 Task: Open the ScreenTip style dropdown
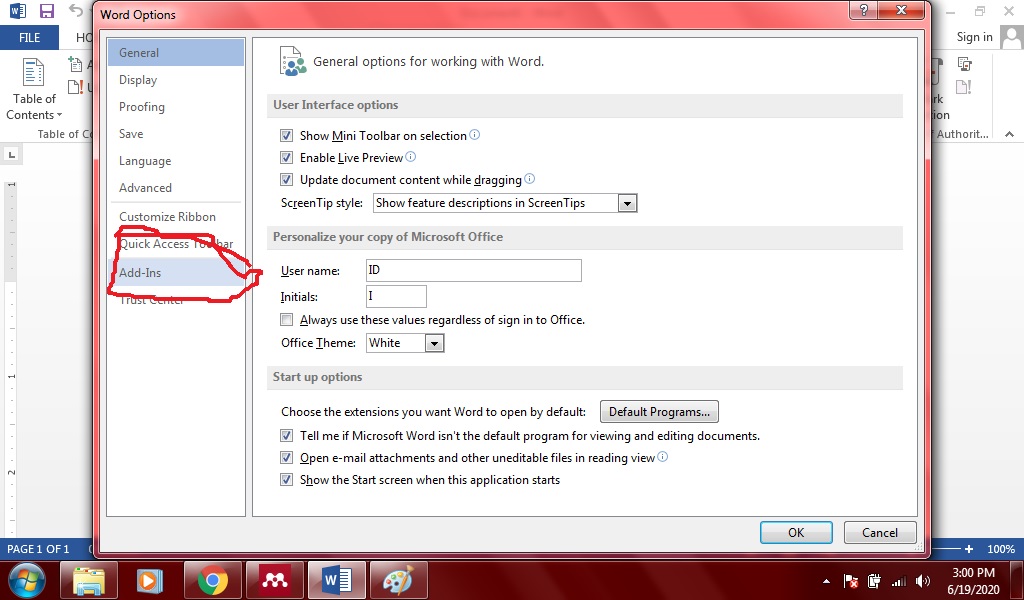(x=628, y=203)
